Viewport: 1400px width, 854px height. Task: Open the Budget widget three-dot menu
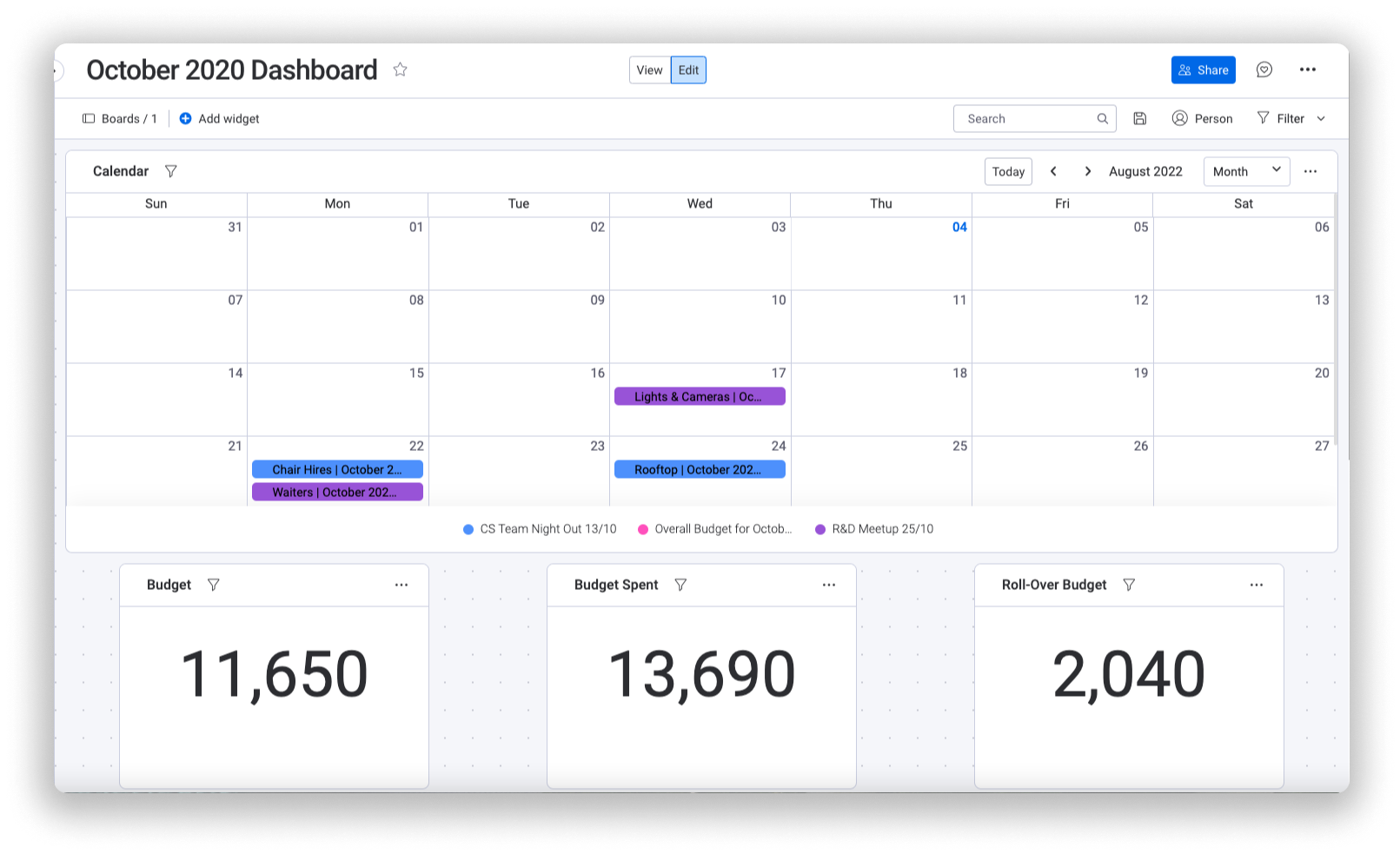pyautogui.click(x=401, y=585)
